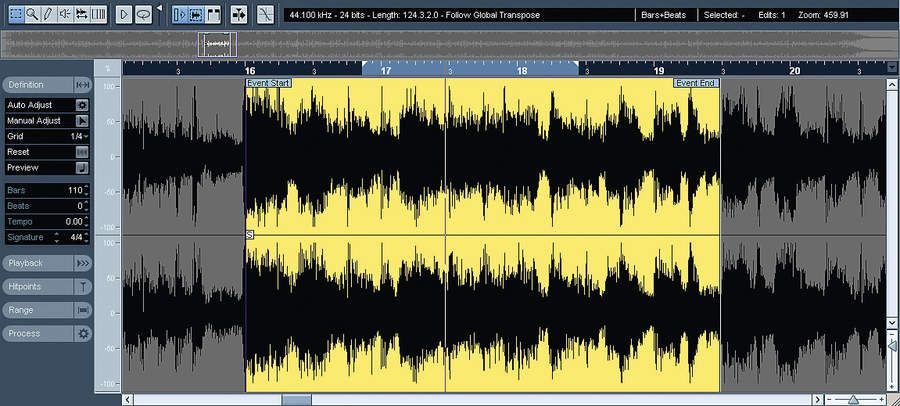Click the overview waveform thumbnail view box

point(218,44)
